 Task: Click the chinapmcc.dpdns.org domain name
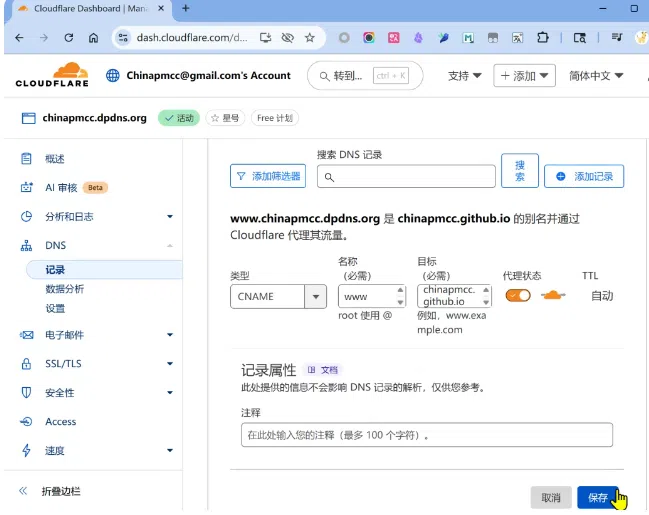[94, 118]
